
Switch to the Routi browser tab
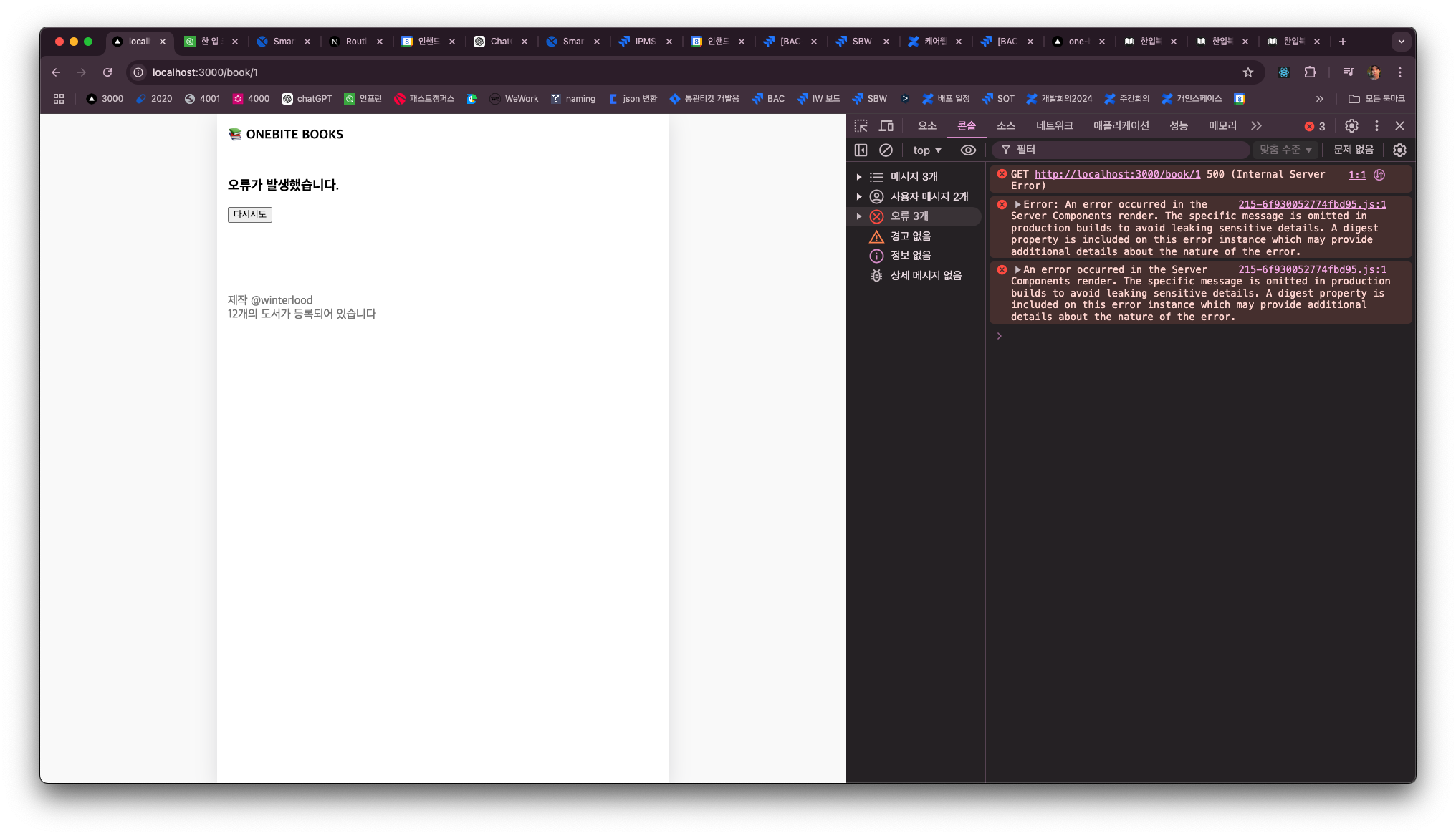click(x=356, y=42)
